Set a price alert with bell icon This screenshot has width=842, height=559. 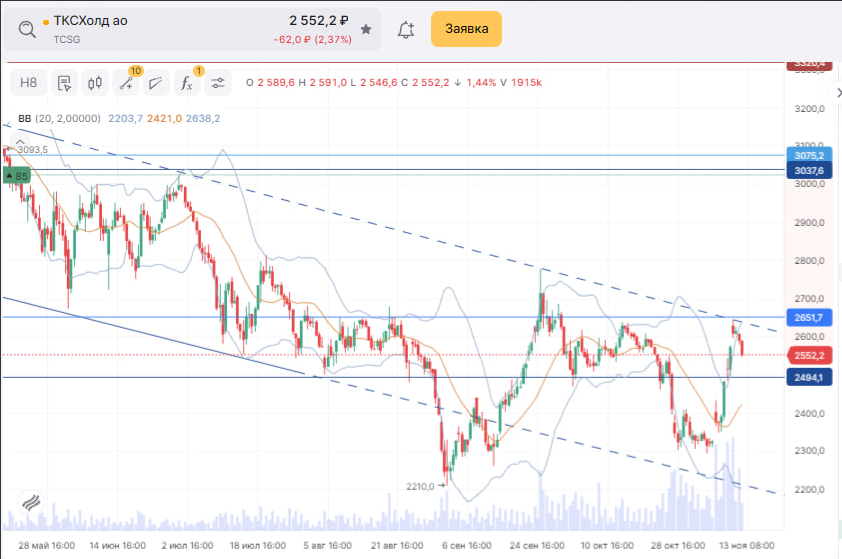[x=406, y=30]
